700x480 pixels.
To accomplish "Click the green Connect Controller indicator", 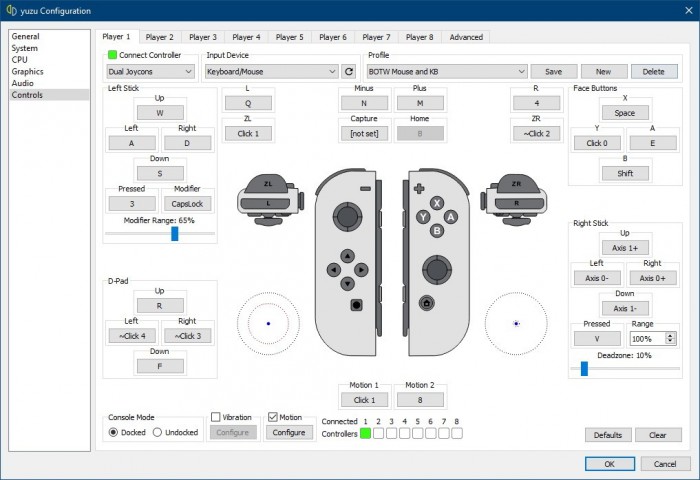I will pos(112,55).
